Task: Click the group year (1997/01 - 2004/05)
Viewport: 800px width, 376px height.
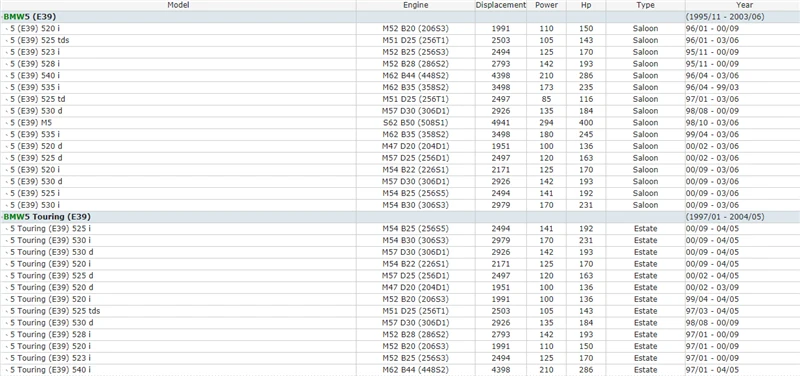Action: point(725,217)
